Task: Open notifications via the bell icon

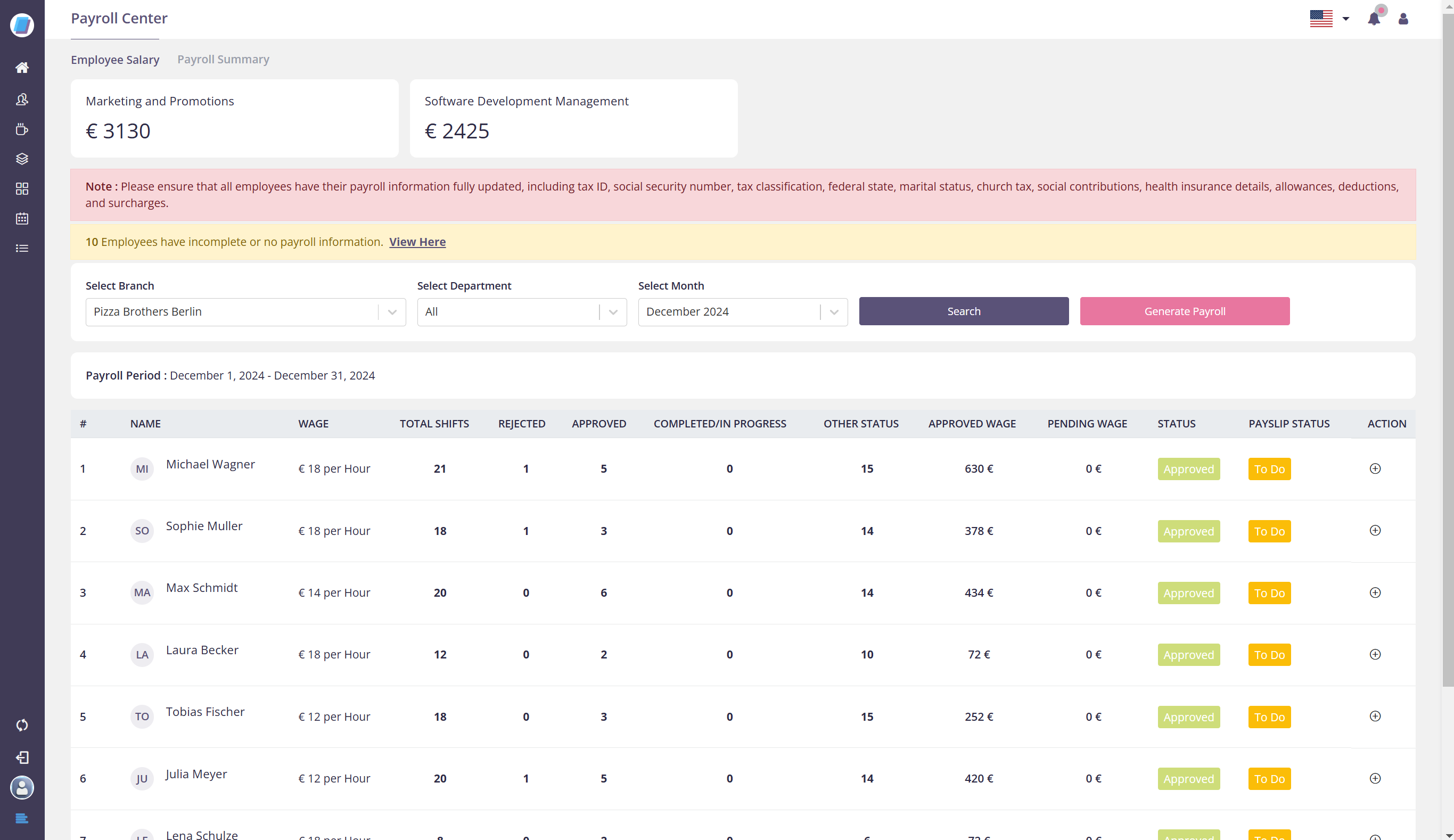Action: click(x=1374, y=18)
